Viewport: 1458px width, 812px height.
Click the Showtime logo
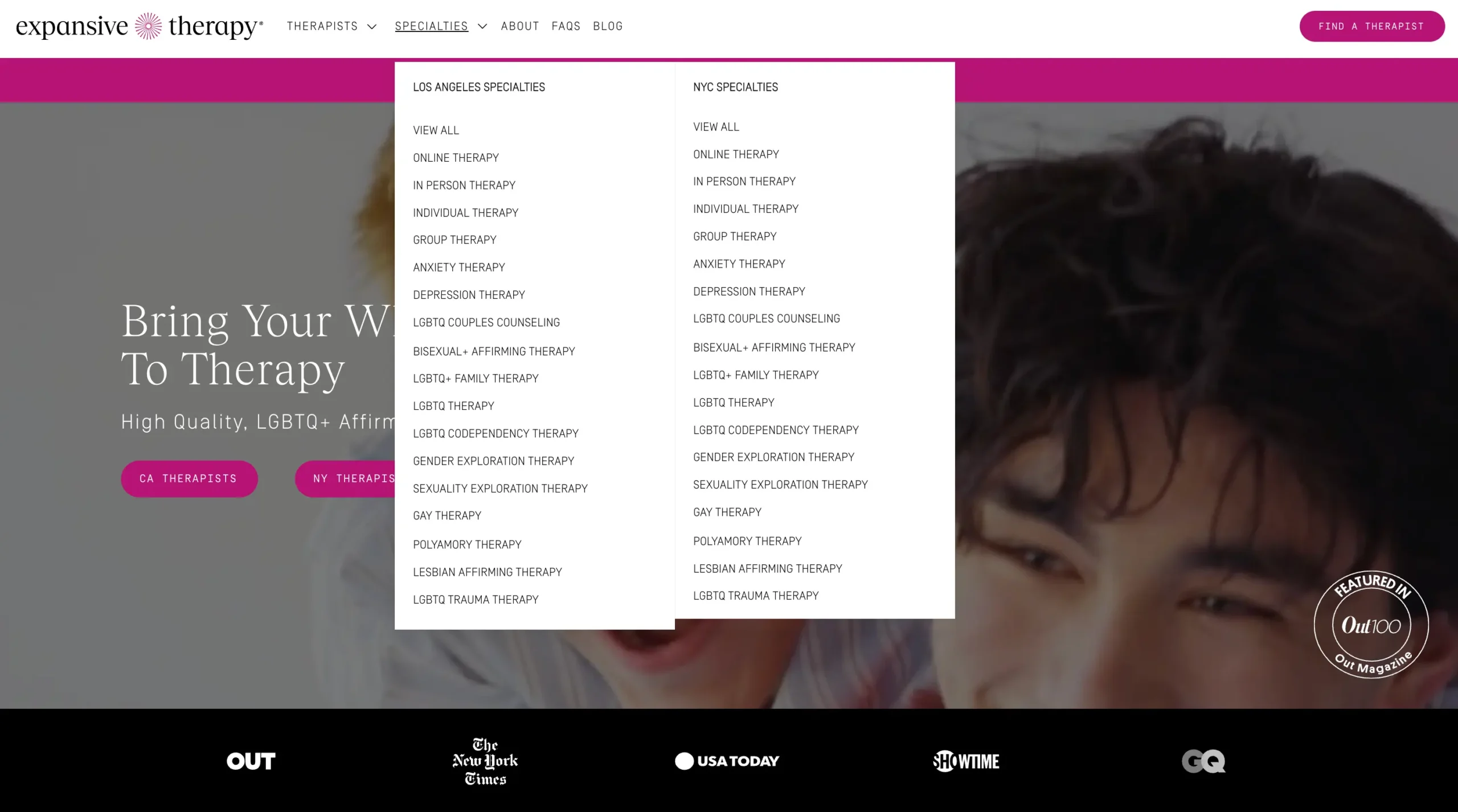[966, 761]
